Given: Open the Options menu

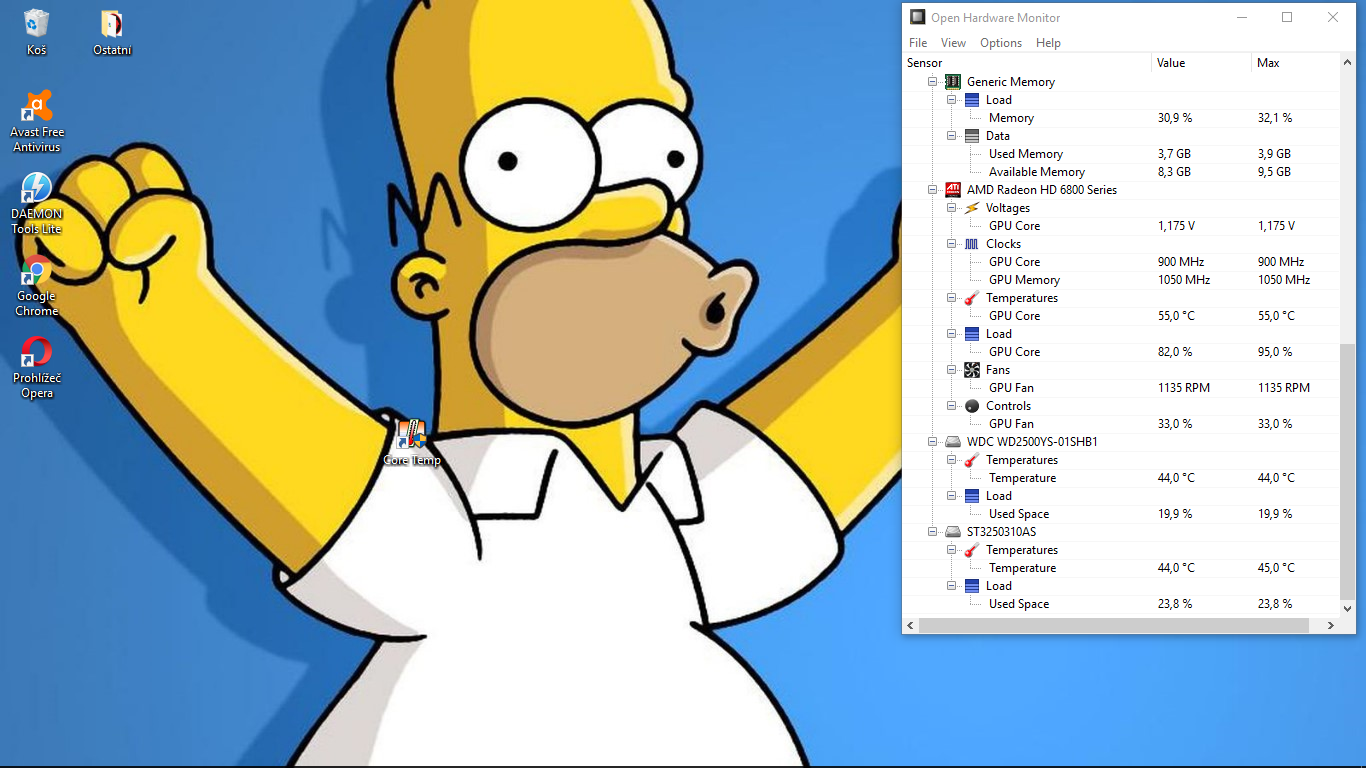Looking at the screenshot, I should tap(1000, 43).
